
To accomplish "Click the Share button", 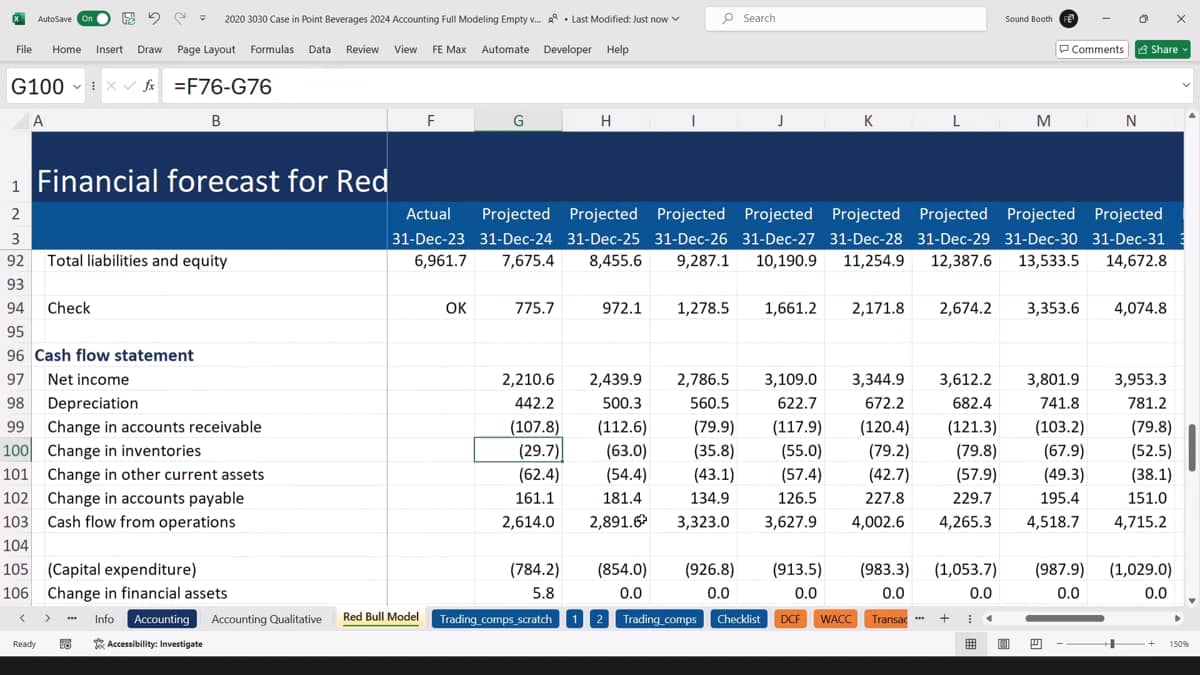I will click(x=1162, y=49).
